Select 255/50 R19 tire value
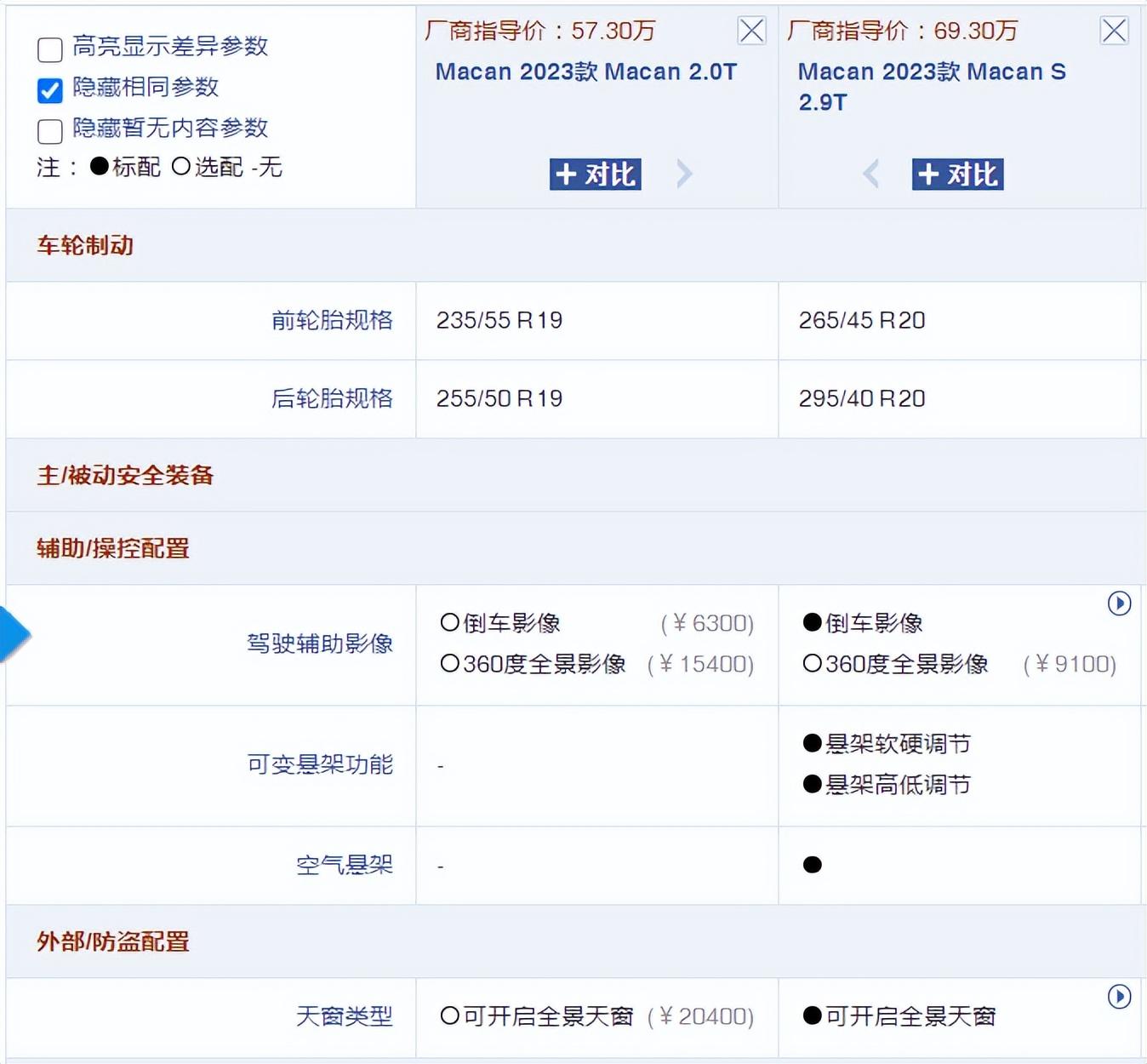The image size is (1147, 1064). [499, 398]
